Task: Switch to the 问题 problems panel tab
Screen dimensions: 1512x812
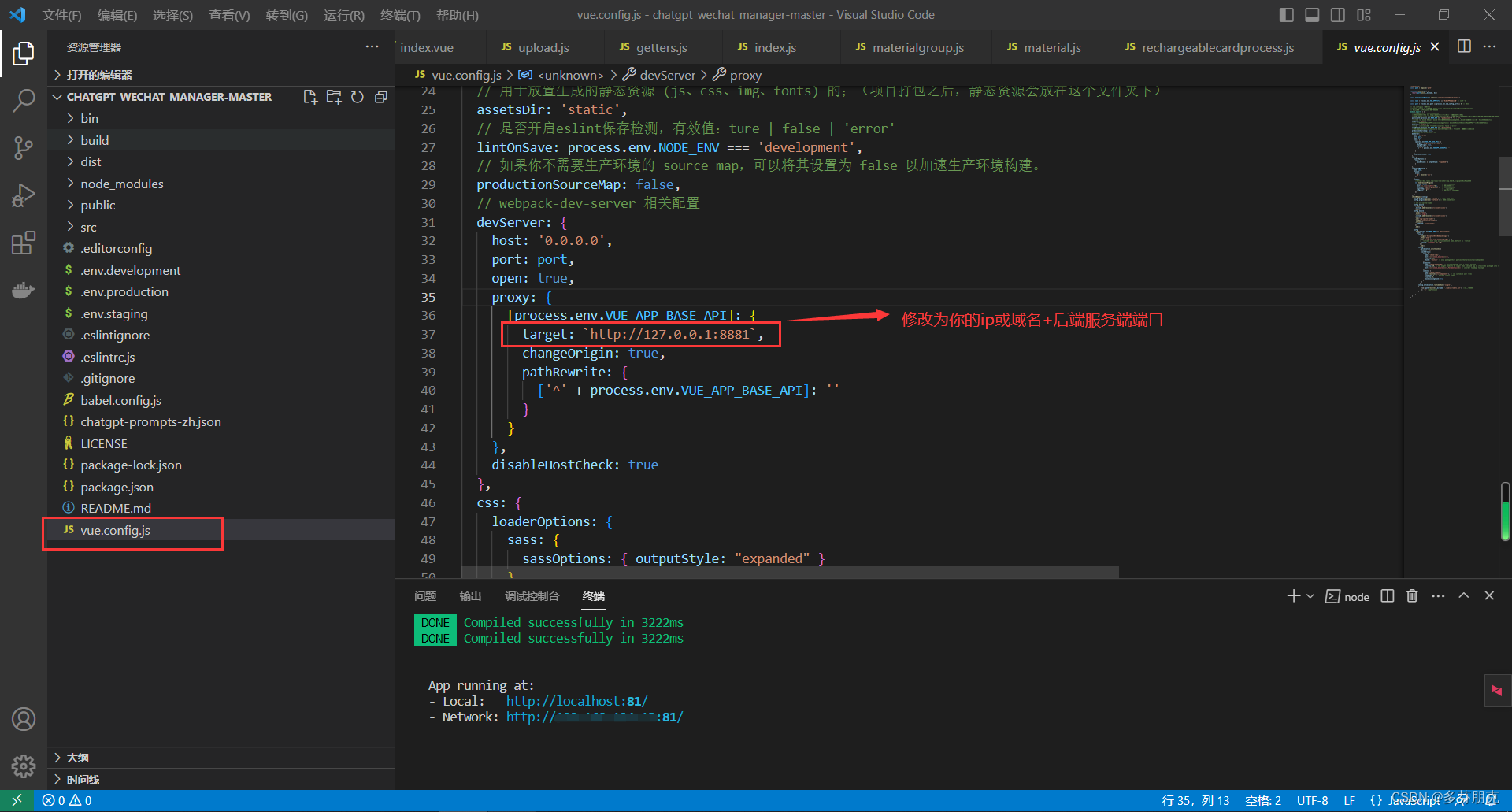Action: pos(425,596)
